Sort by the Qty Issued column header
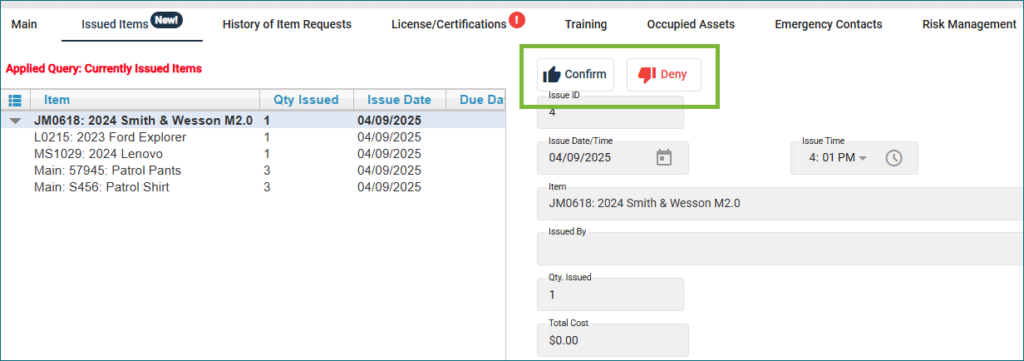The image size is (1024, 361). (306, 100)
